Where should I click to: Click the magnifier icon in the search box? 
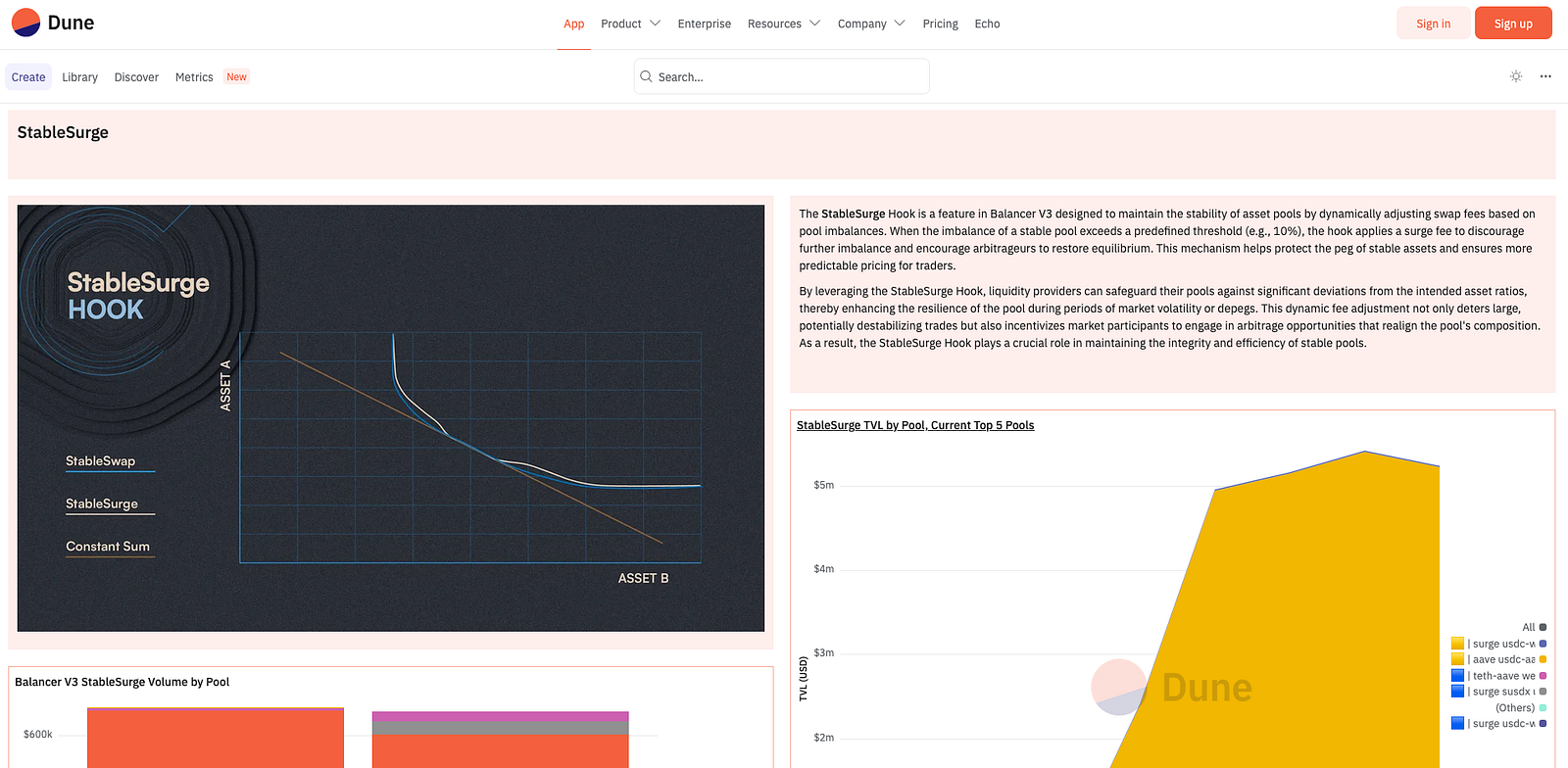click(646, 76)
